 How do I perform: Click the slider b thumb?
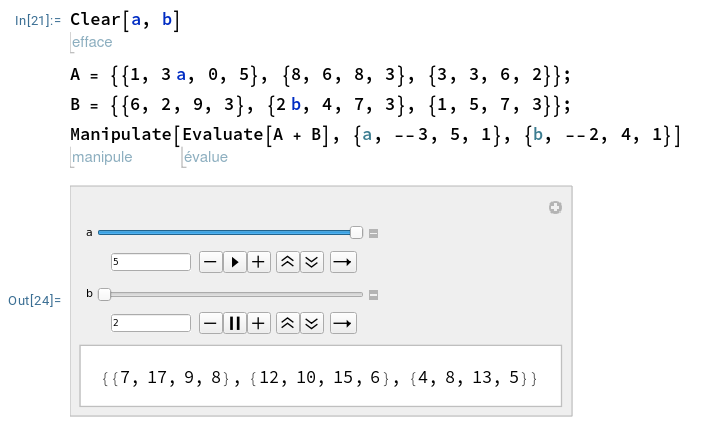[x=104, y=294]
